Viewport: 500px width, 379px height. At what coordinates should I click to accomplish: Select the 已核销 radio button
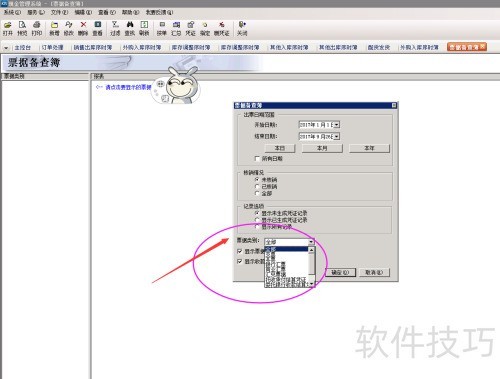257,187
